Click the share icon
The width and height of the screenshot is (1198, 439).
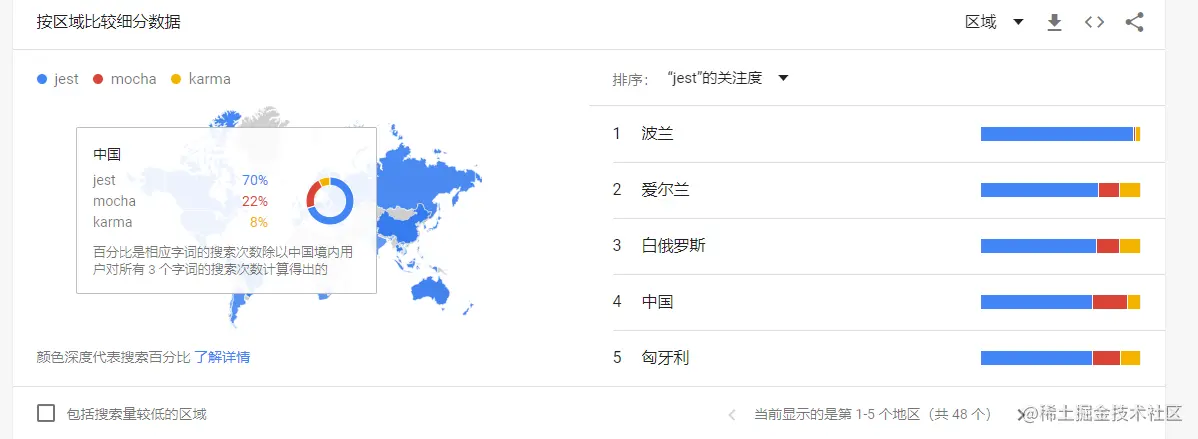1134,23
